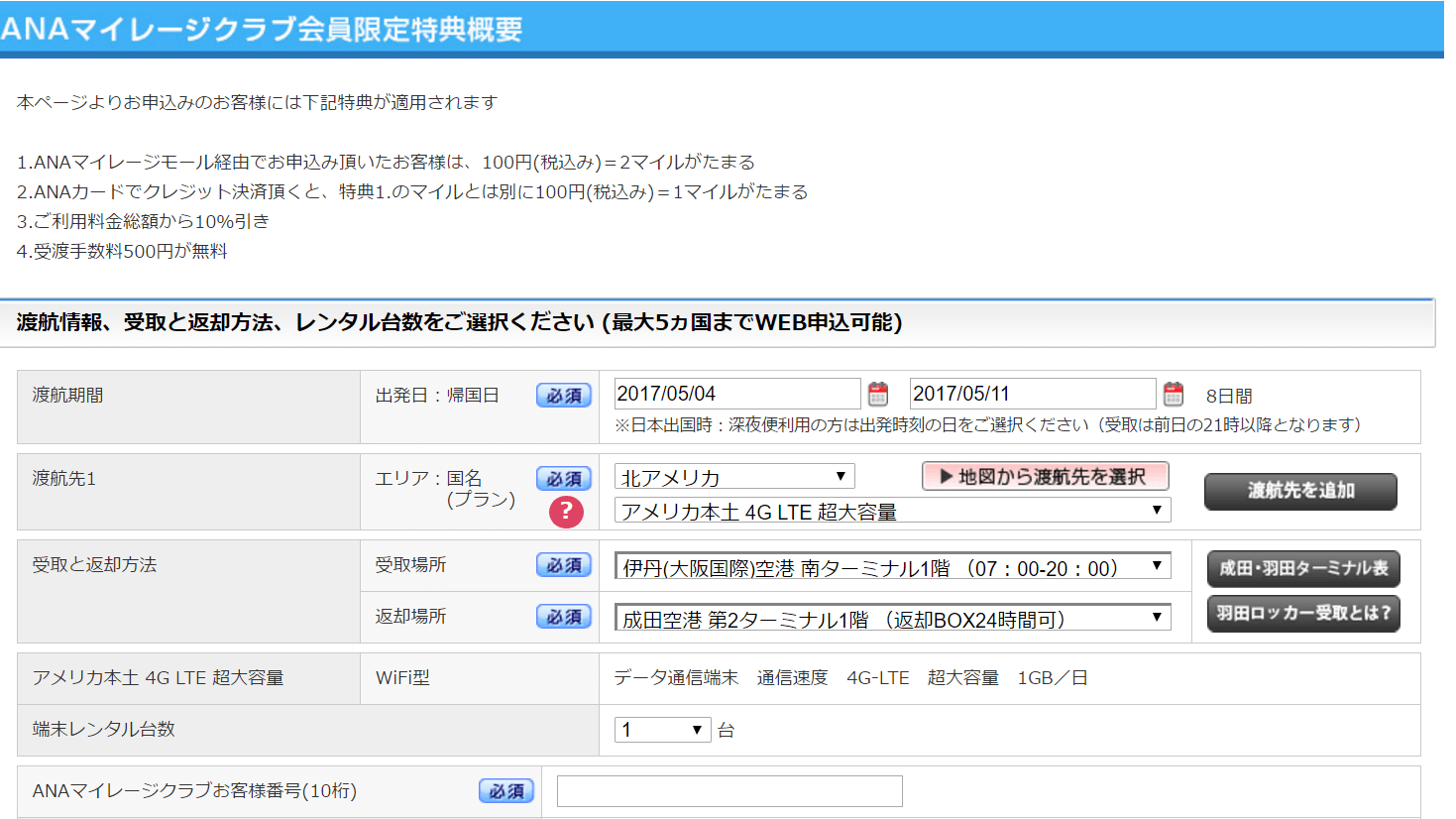
Task: Open the 成田・羽田ターミナル表 button
Action: (x=1302, y=568)
